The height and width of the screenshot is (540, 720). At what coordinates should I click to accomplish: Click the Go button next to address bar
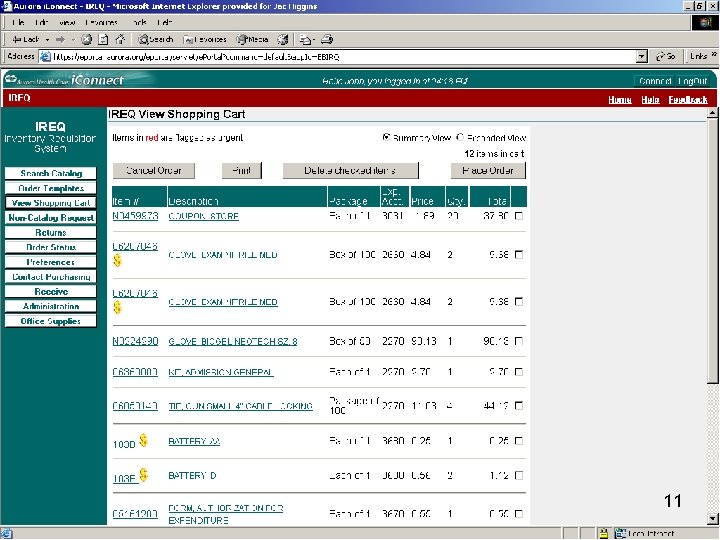(x=665, y=56)
